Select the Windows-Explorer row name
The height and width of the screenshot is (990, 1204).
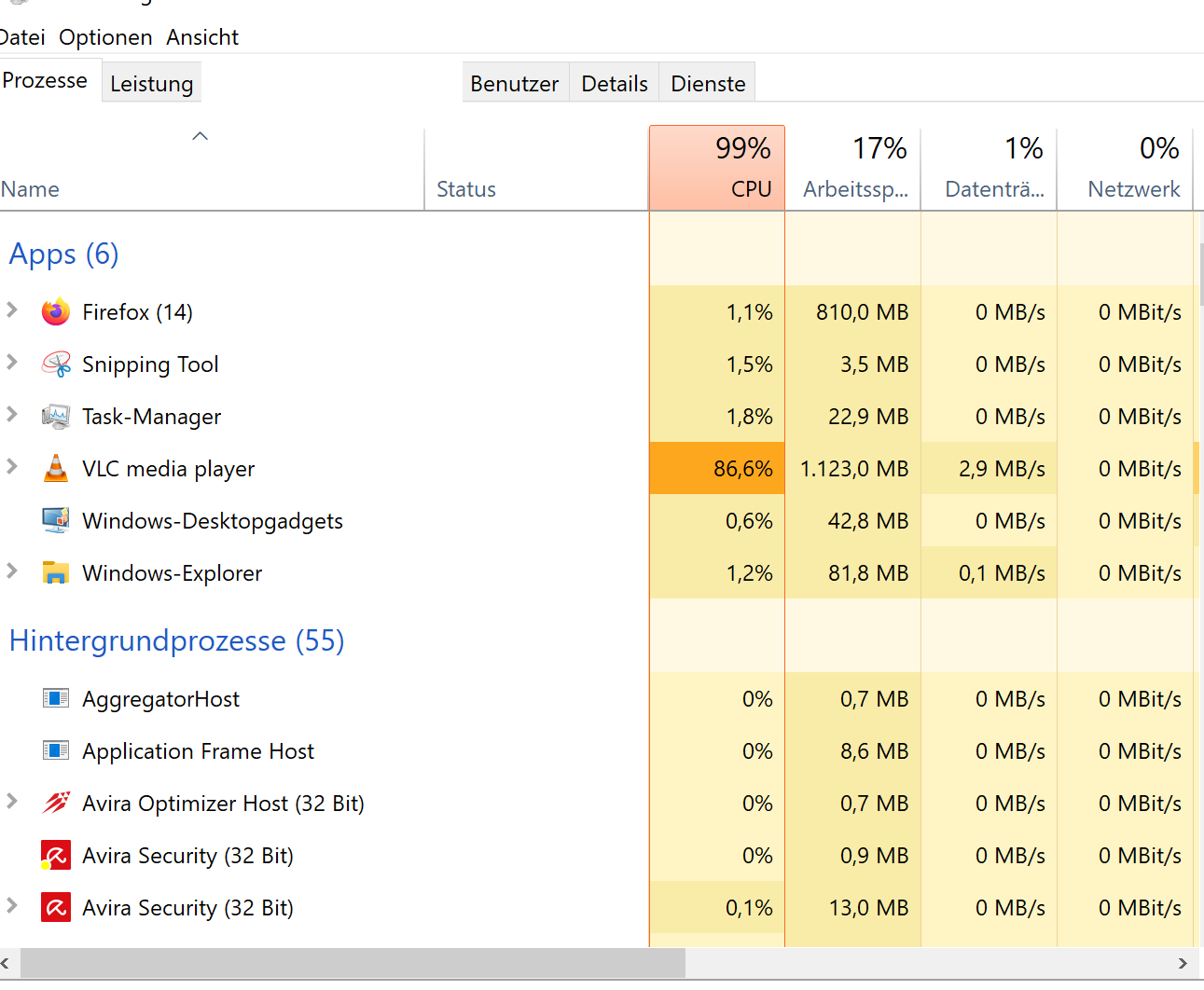[173, 573]
